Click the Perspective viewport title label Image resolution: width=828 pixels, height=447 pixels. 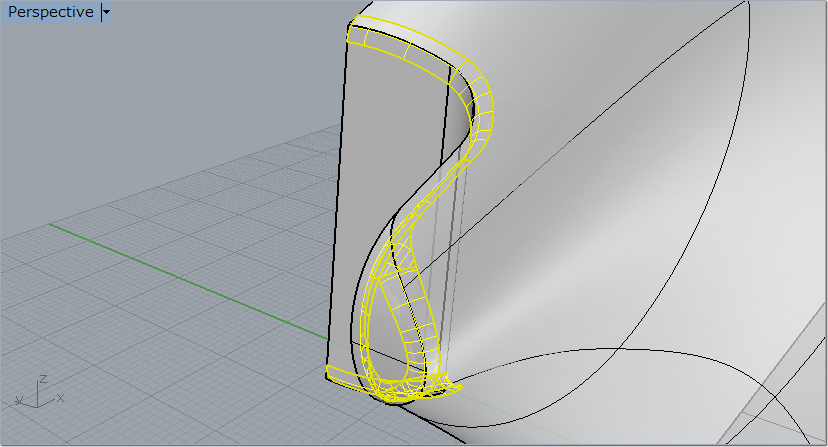[51, 12]
